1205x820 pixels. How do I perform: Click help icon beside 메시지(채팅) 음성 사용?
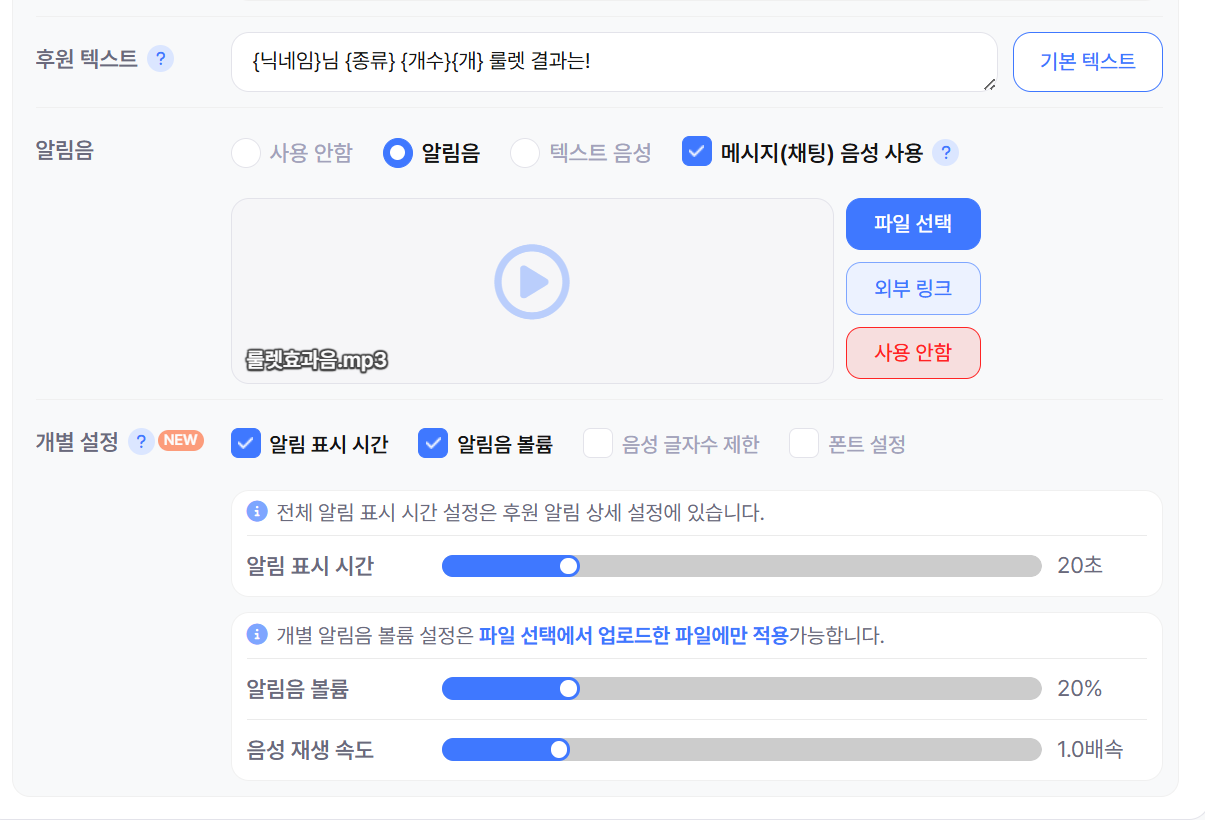(x=945, y=153)
